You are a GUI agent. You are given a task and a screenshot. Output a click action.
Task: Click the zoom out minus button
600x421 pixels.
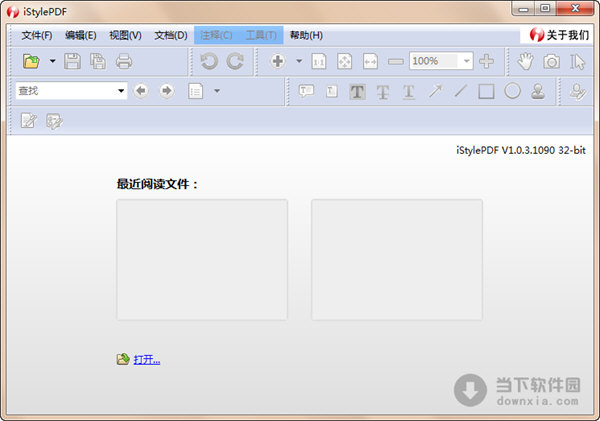click(x=396, y=61)
